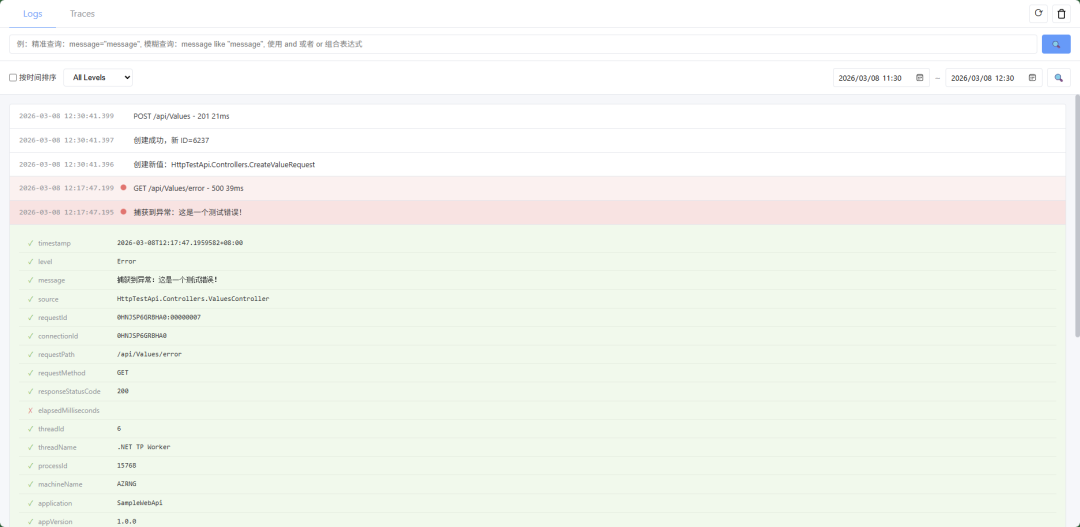The width and height of the screenshot is (1080, 527).
Task: Click timestamp value 2026-03-08T12:17:47.1959582+08:00
Action: (x=180, y=243)
